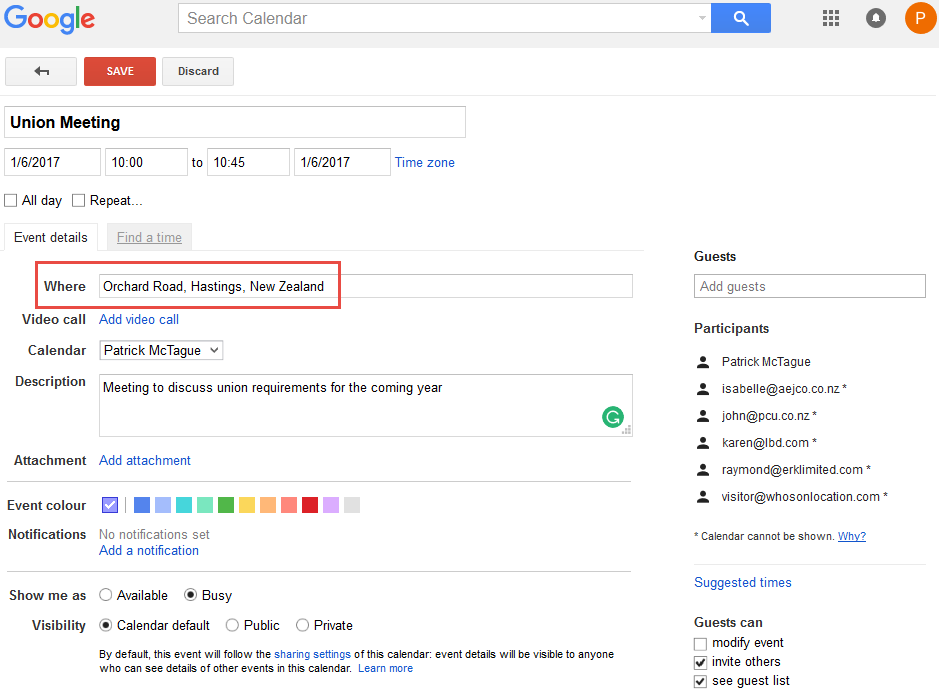Viewport: 939px width, 693px height.
Task: Open the Google apps grid
Action: (831, 19)
